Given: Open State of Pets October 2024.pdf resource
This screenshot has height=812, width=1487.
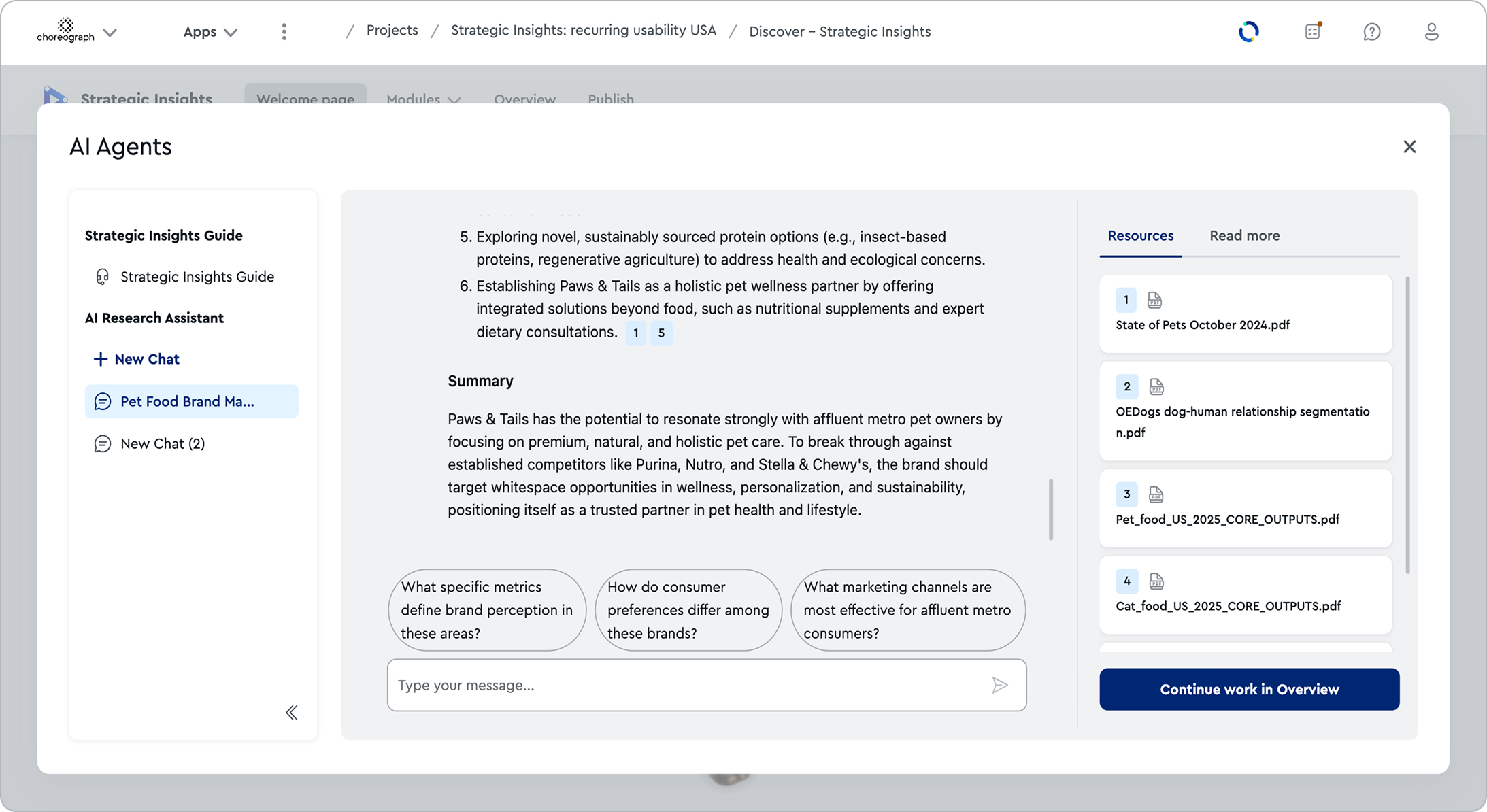Looking at the screenshot, I should [1246, 314].
